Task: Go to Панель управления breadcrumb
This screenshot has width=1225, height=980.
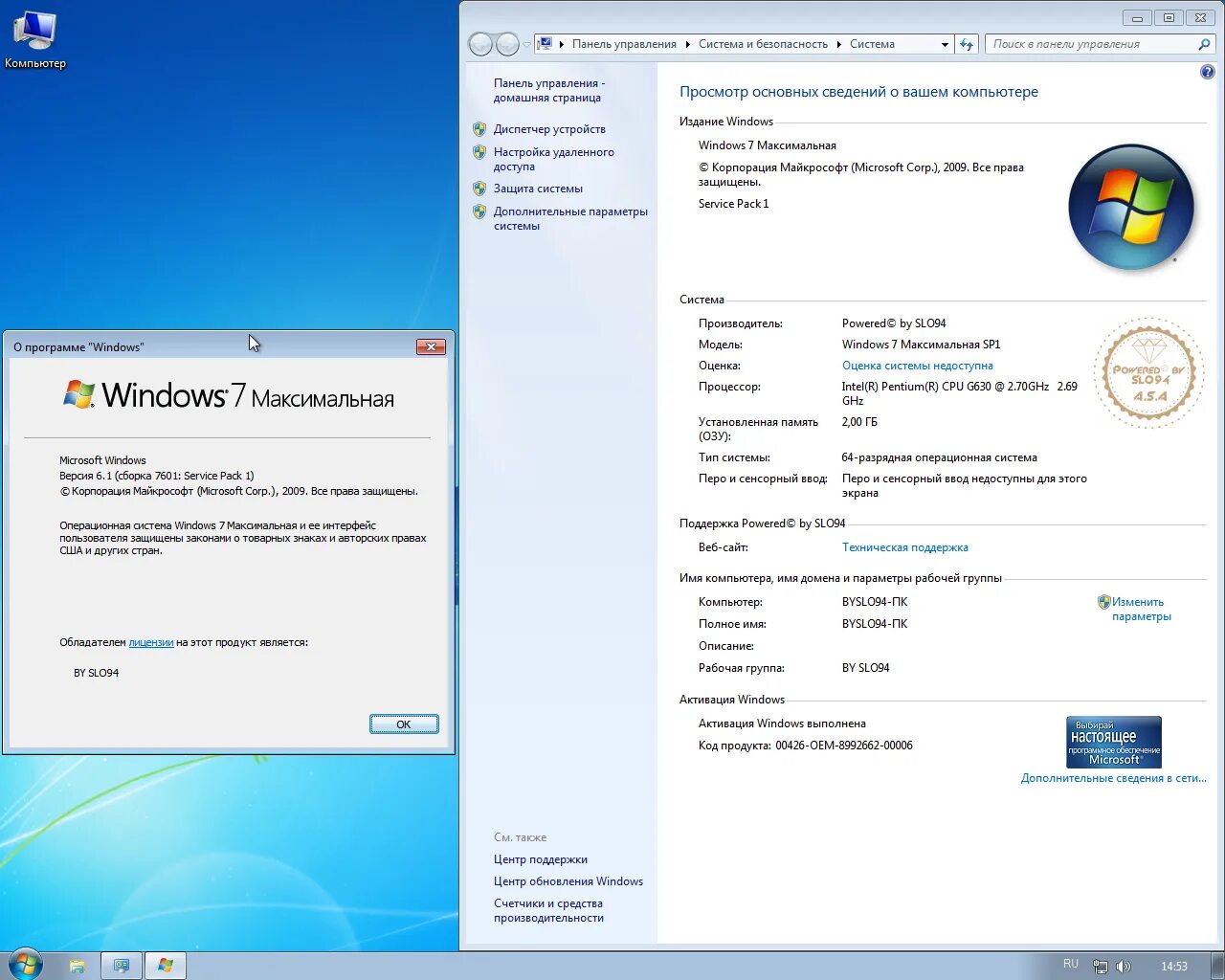Action: pos(624,44)
